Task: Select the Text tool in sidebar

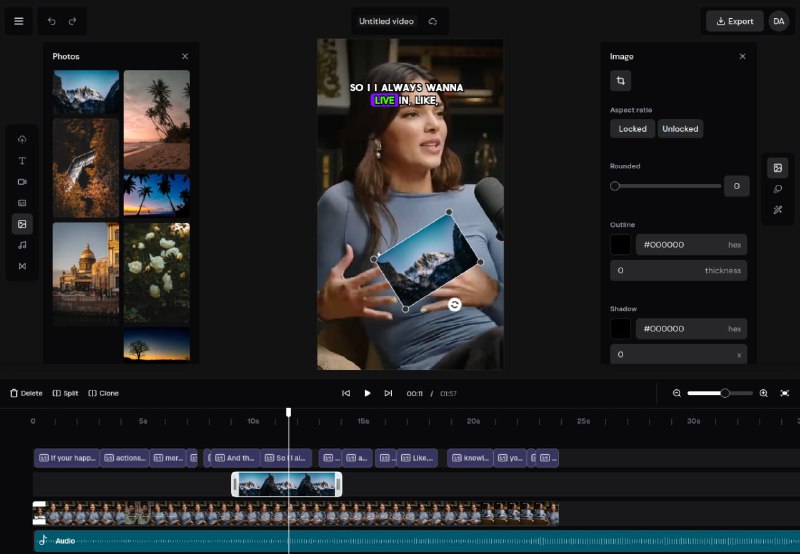Action: click(x=22, y=161)
